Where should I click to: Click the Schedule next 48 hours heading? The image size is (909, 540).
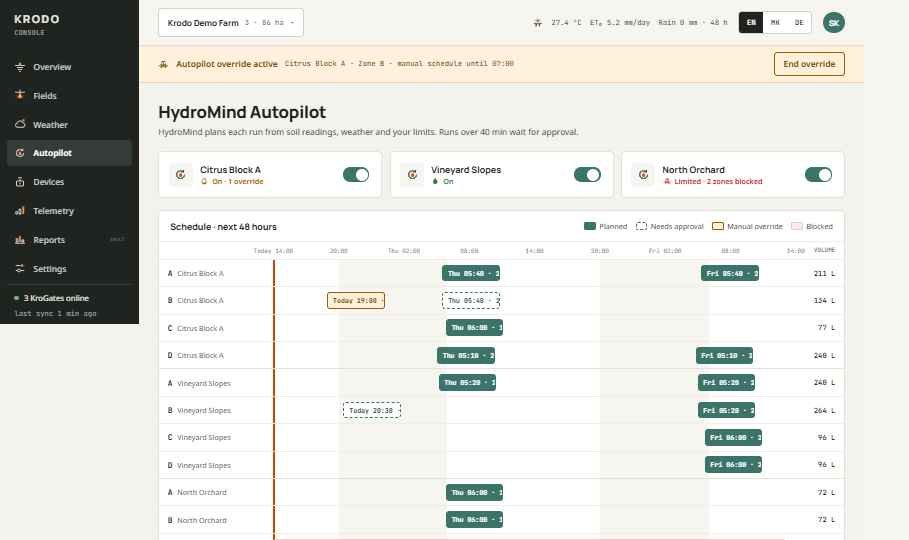tap(223, 227)
